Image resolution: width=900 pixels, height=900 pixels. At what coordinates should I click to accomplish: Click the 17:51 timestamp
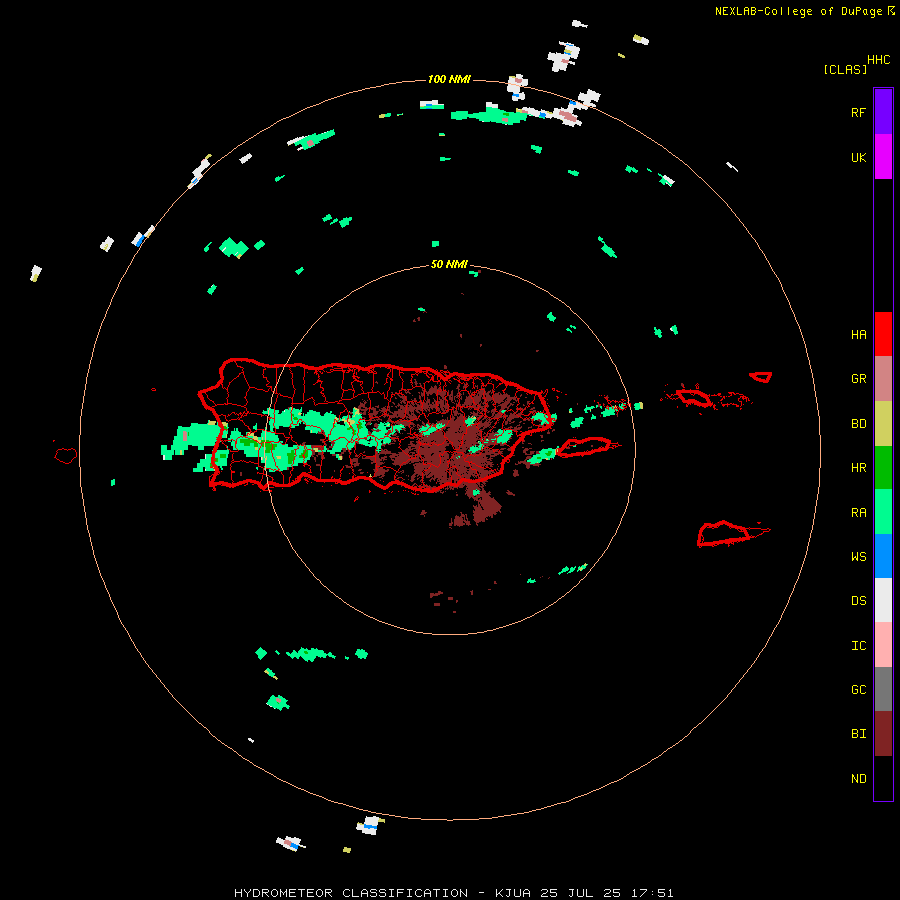[658, 893]
